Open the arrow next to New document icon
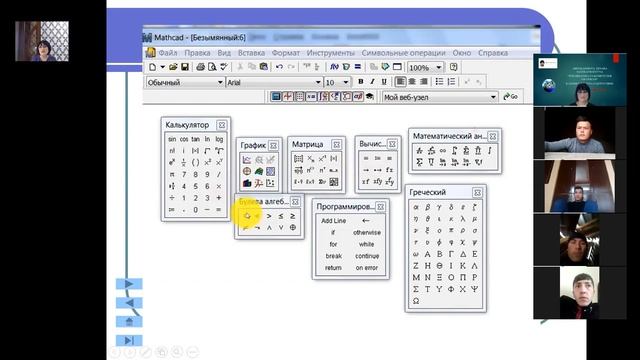The height and width of the screenshot is (360, 640). point(162,67)
